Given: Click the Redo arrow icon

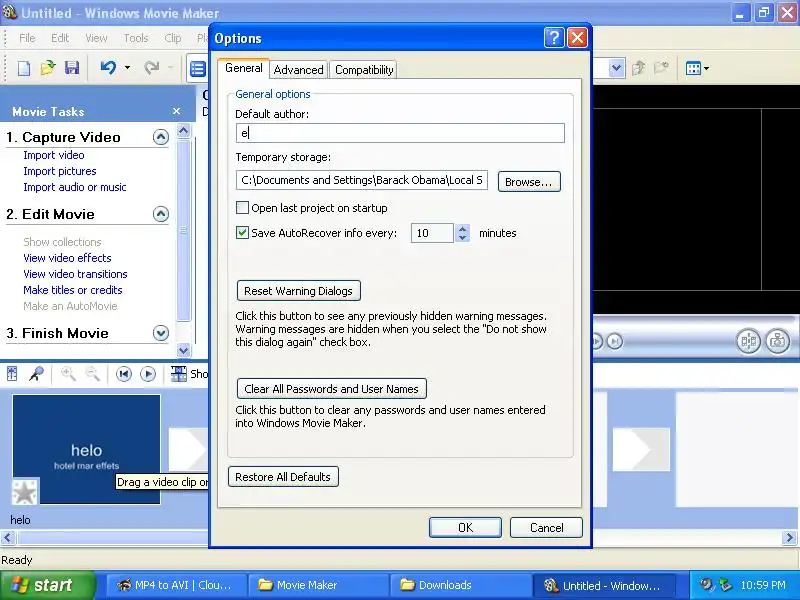Looking at the screenshot, I should click(152, 67).
